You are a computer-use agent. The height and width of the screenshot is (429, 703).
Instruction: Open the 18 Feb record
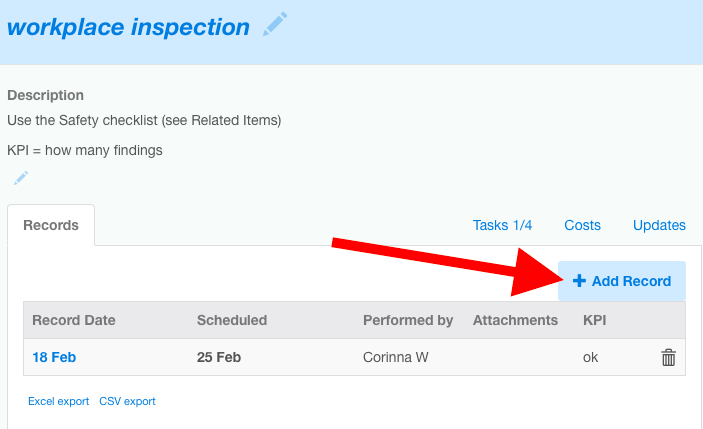pos(54,357)
